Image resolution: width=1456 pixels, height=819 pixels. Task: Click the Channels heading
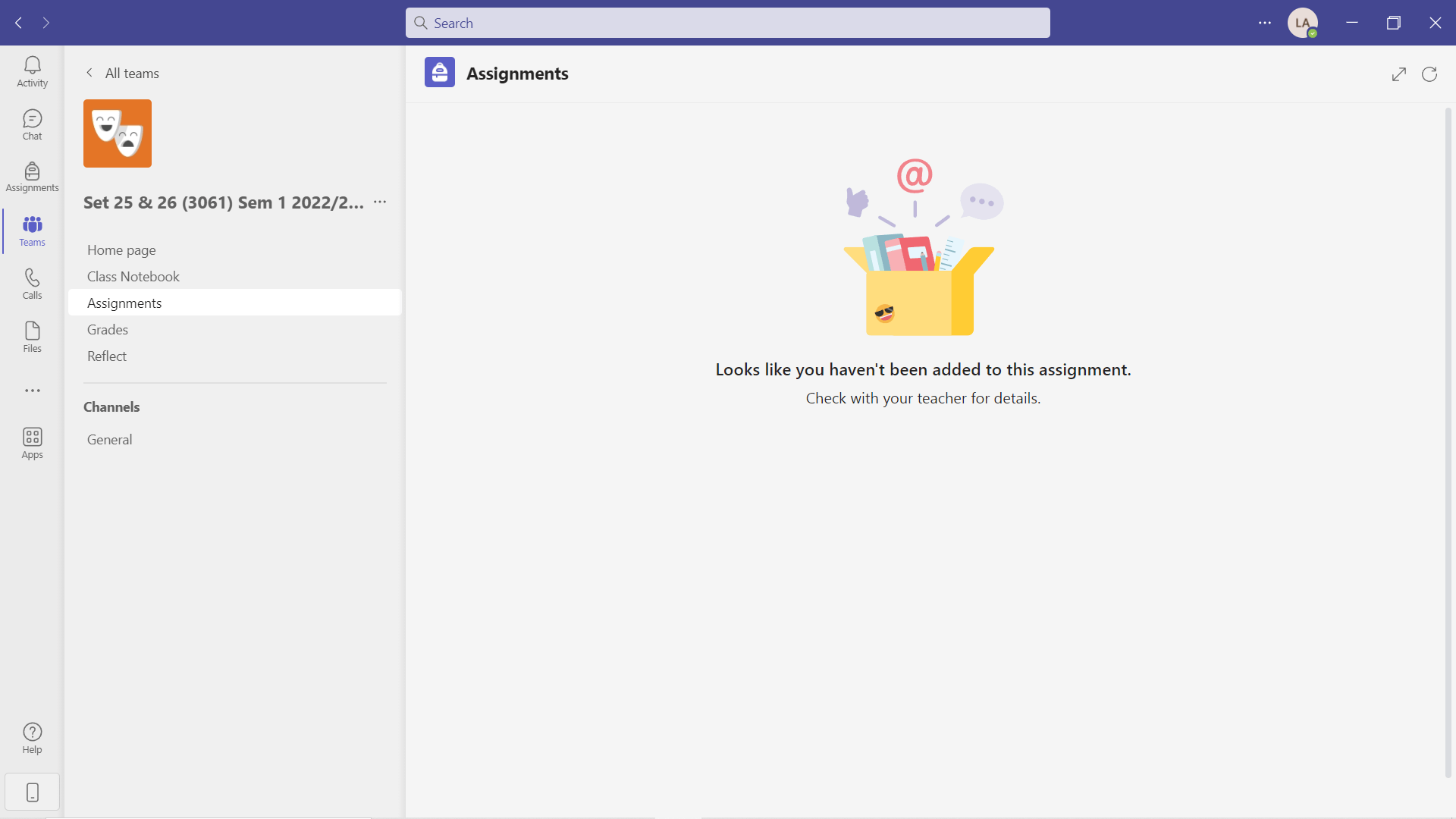111,406
